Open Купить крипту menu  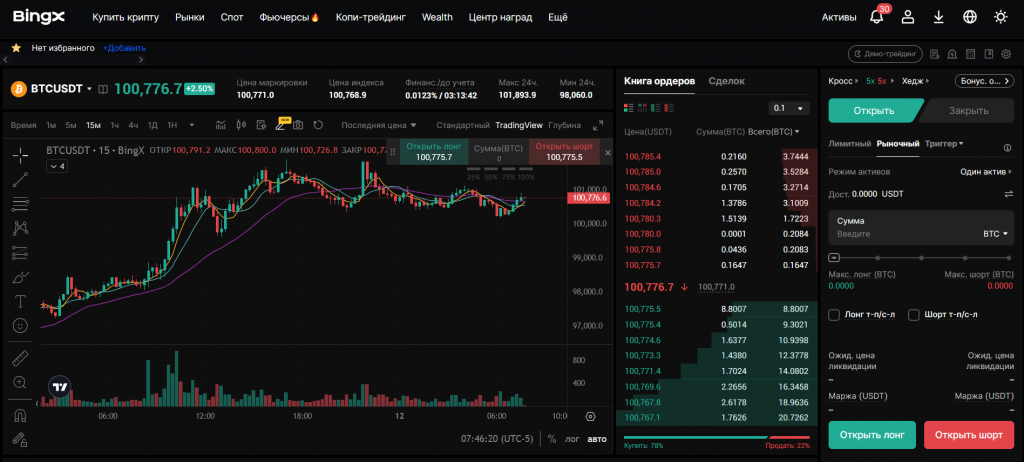pyautogui.click(x=125, y=18)
